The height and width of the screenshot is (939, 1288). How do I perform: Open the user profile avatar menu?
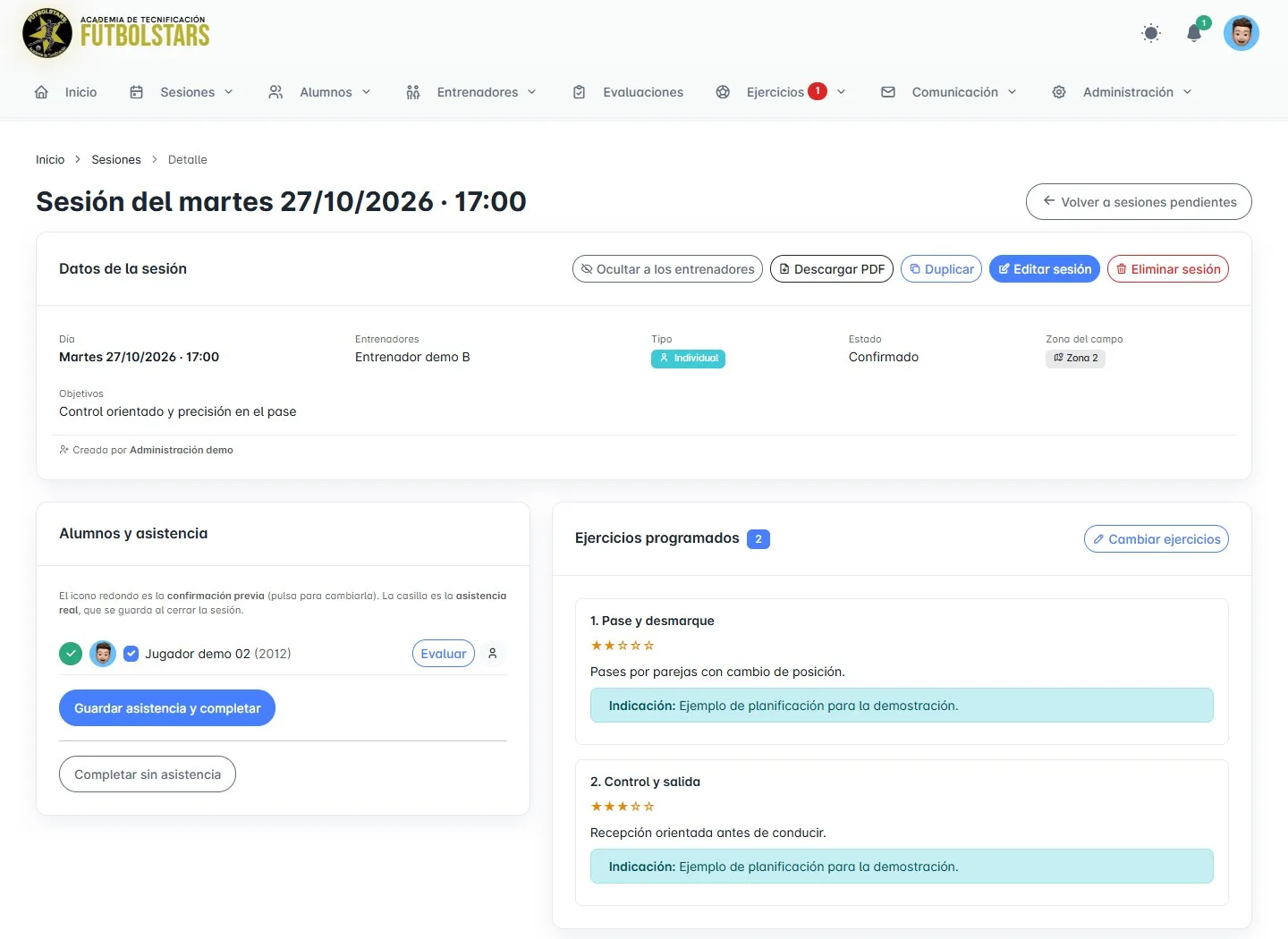point(1241,33)
